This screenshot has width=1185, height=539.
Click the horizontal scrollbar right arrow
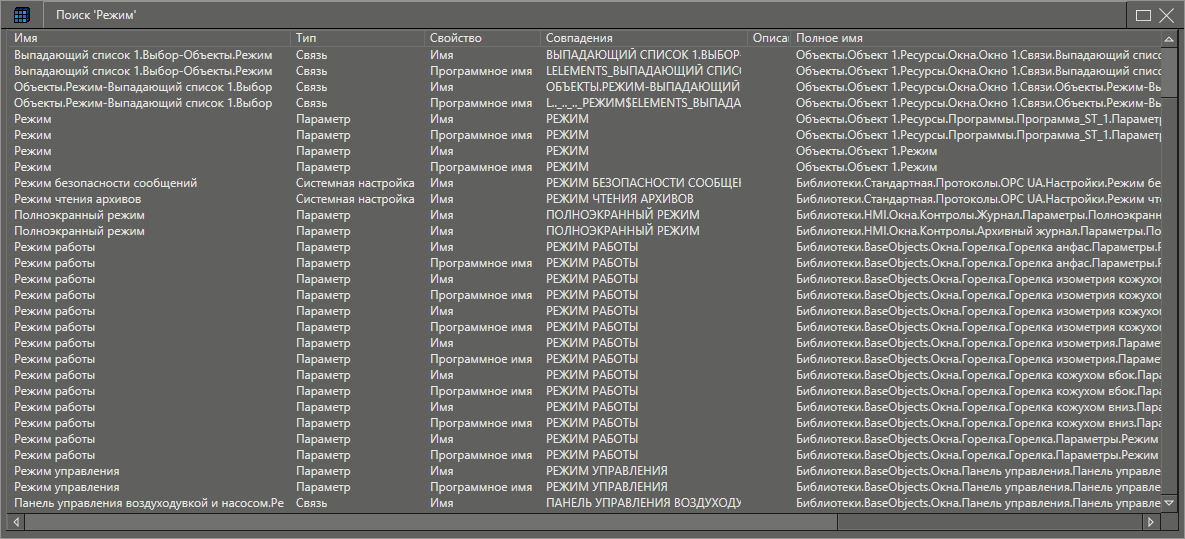pos(1151,522)
